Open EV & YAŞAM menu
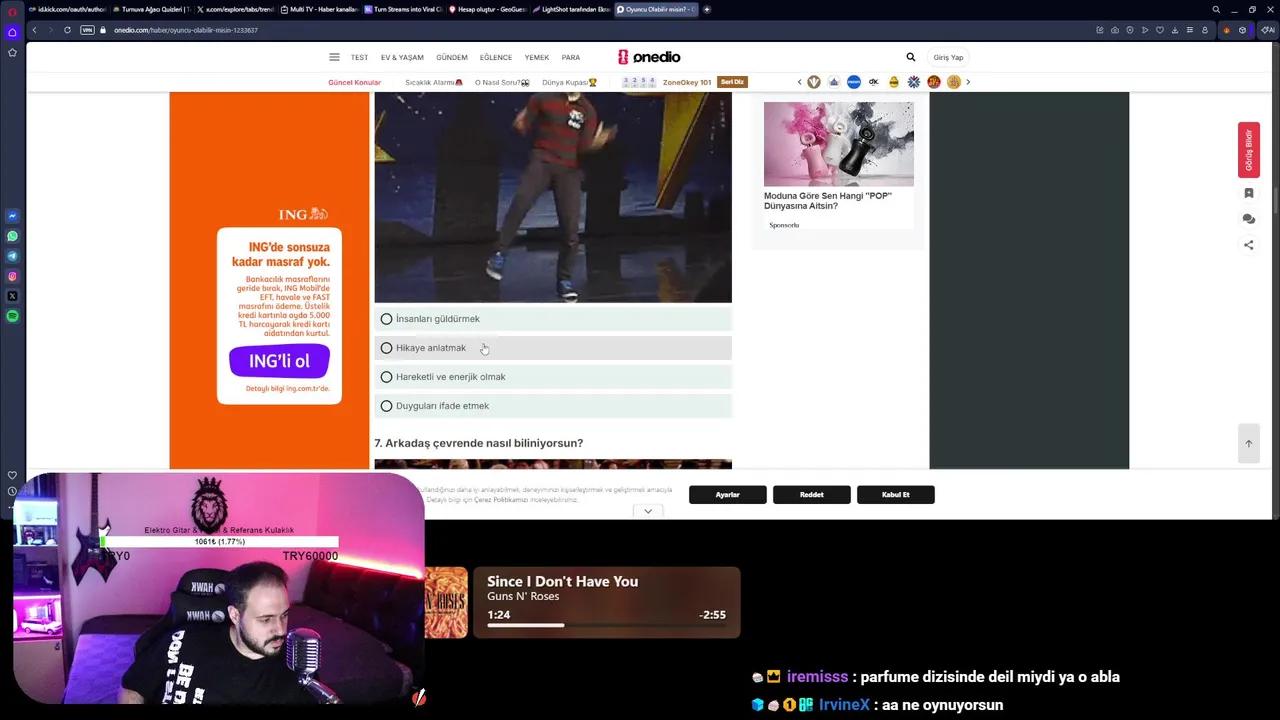1280x720 pixels. click(x=402, y=57)
